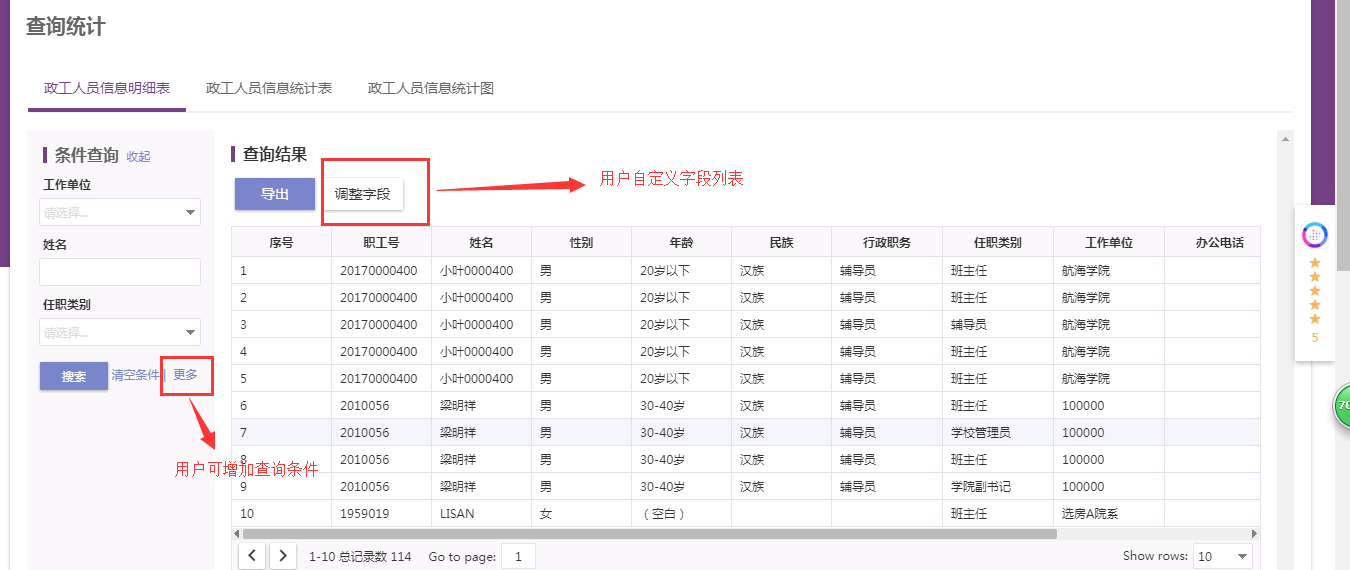Go to next page arrow

pyautogui.click(x=284, y=556)
